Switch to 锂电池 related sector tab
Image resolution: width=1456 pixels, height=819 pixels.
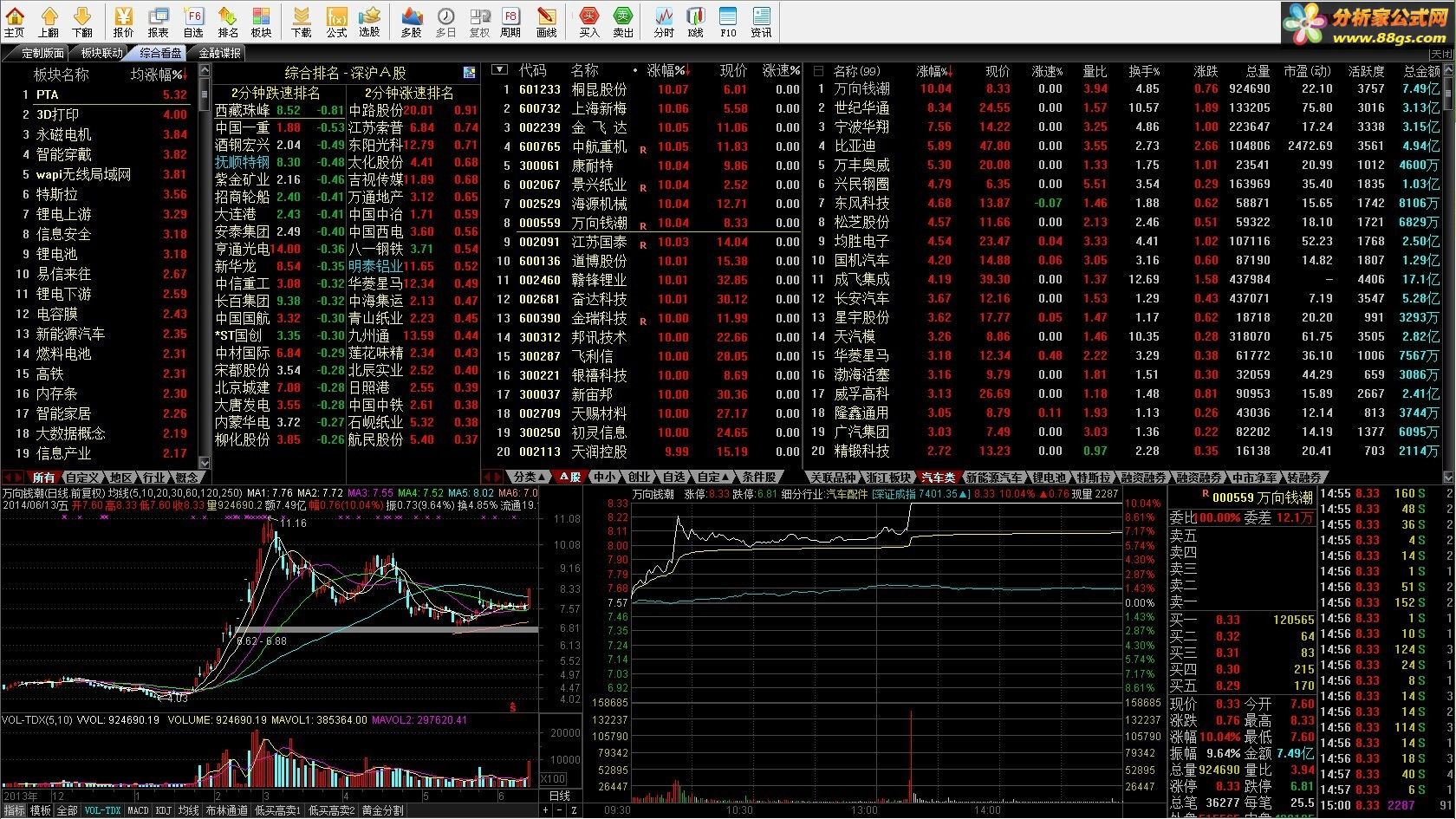1049,478
